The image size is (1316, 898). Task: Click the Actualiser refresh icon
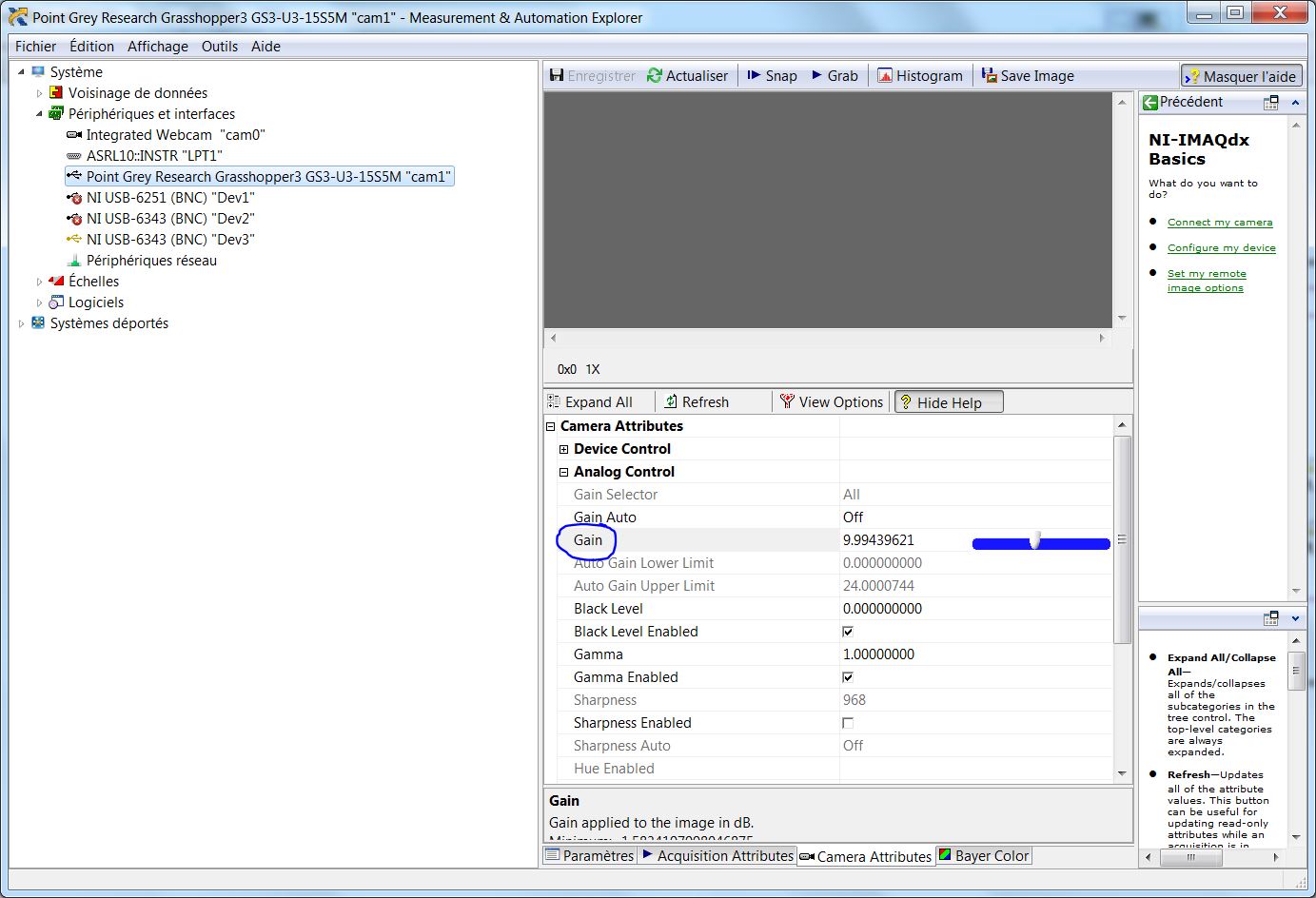click(655, 75)
